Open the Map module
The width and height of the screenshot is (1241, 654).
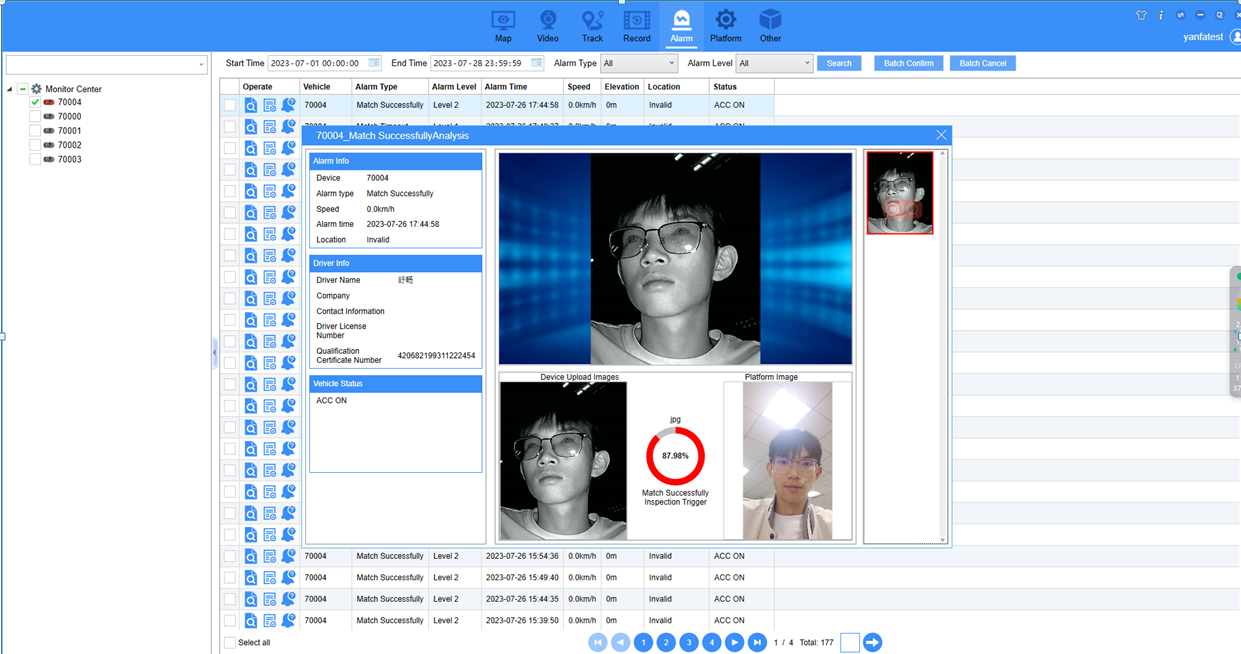[x=503, y=26]
